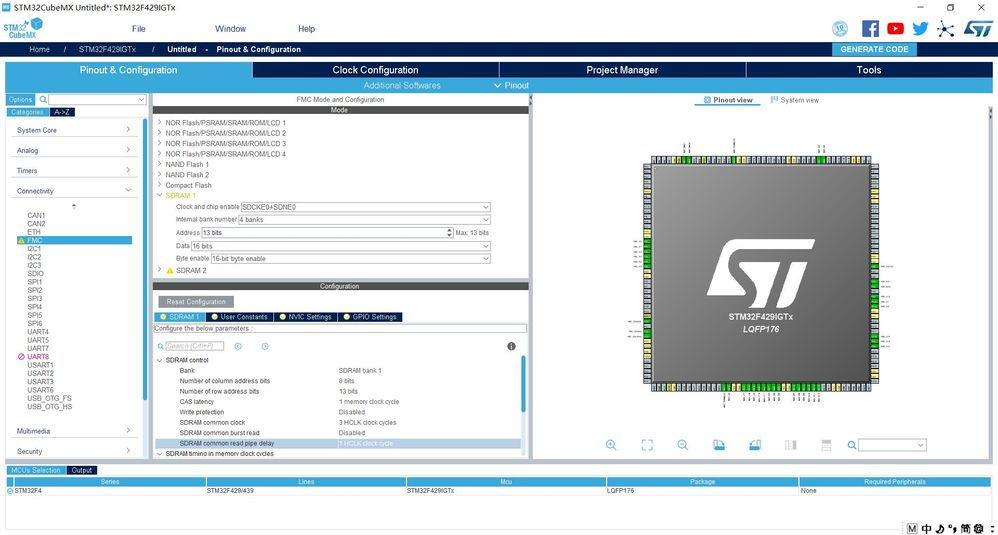
Task: Zoom in on the chip pinout view
Action: [611, 445]
